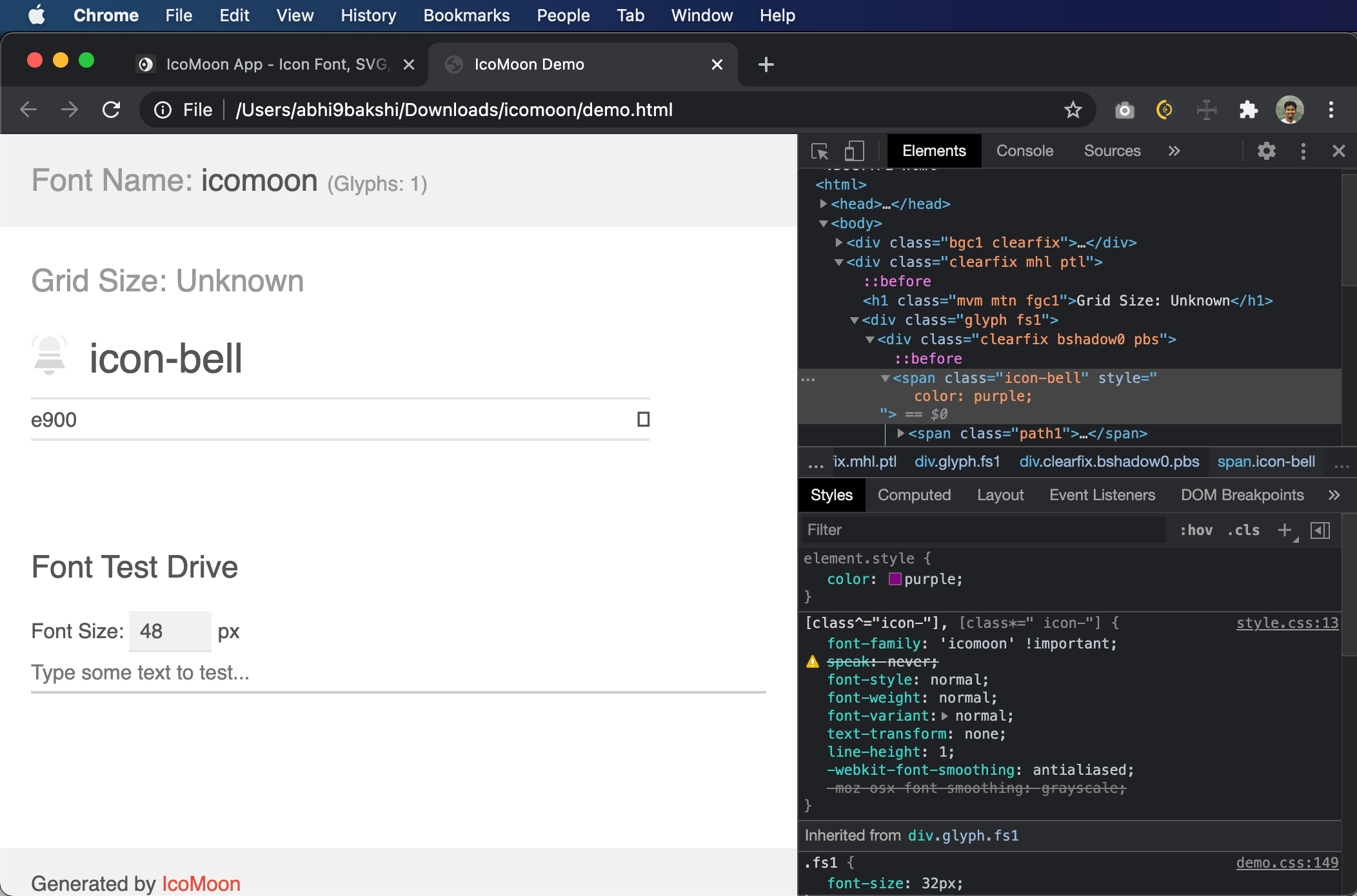Open Chrome's three-dot menu
The image size is (1357, 896).
1331,110
